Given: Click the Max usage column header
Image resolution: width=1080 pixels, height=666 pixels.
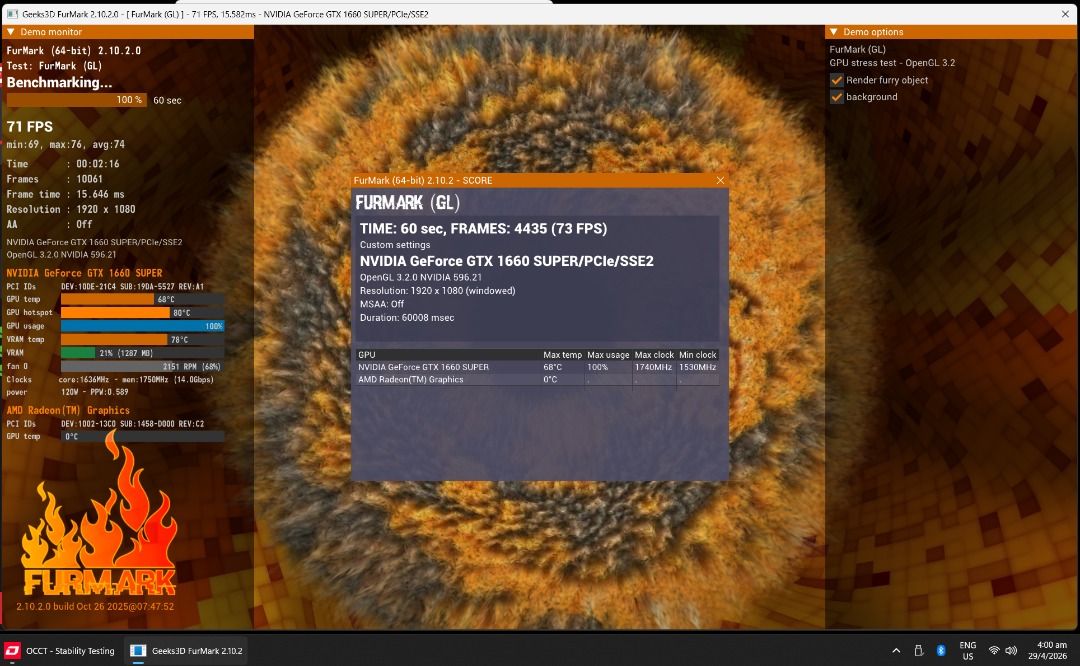Looking at the screenshot, I should coord(608,355).
